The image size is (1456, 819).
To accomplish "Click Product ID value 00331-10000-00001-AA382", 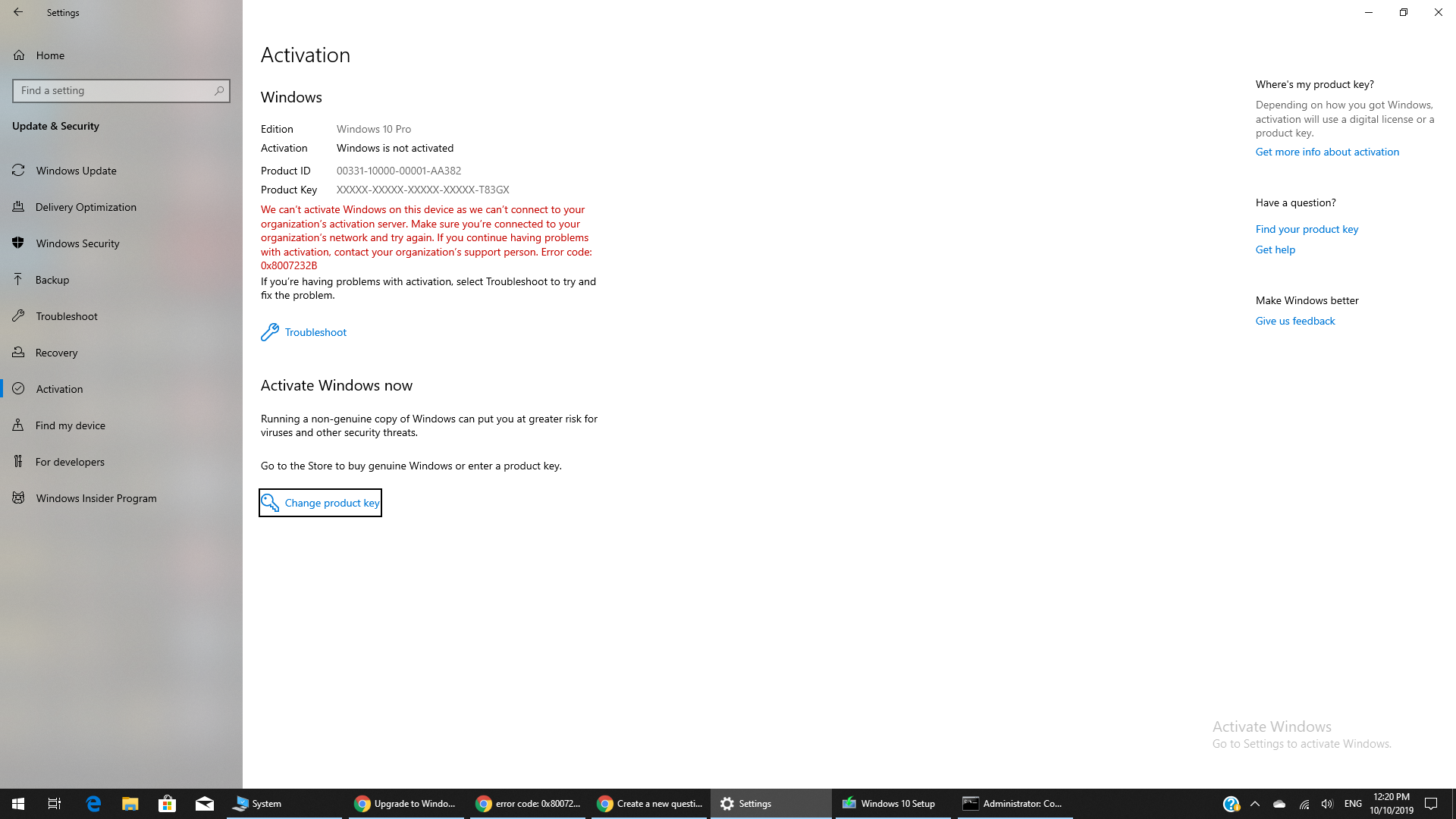I will [399, 171].
